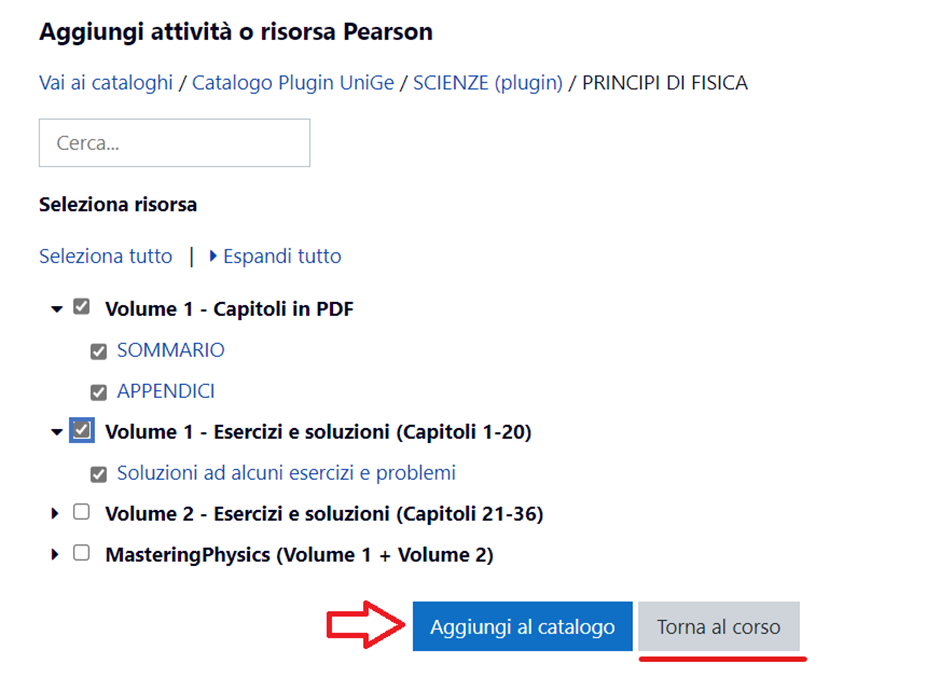
Task: Uncheck Soluzioni ad alcuni esercizi checkbox
Action: [x=98, y=473]
